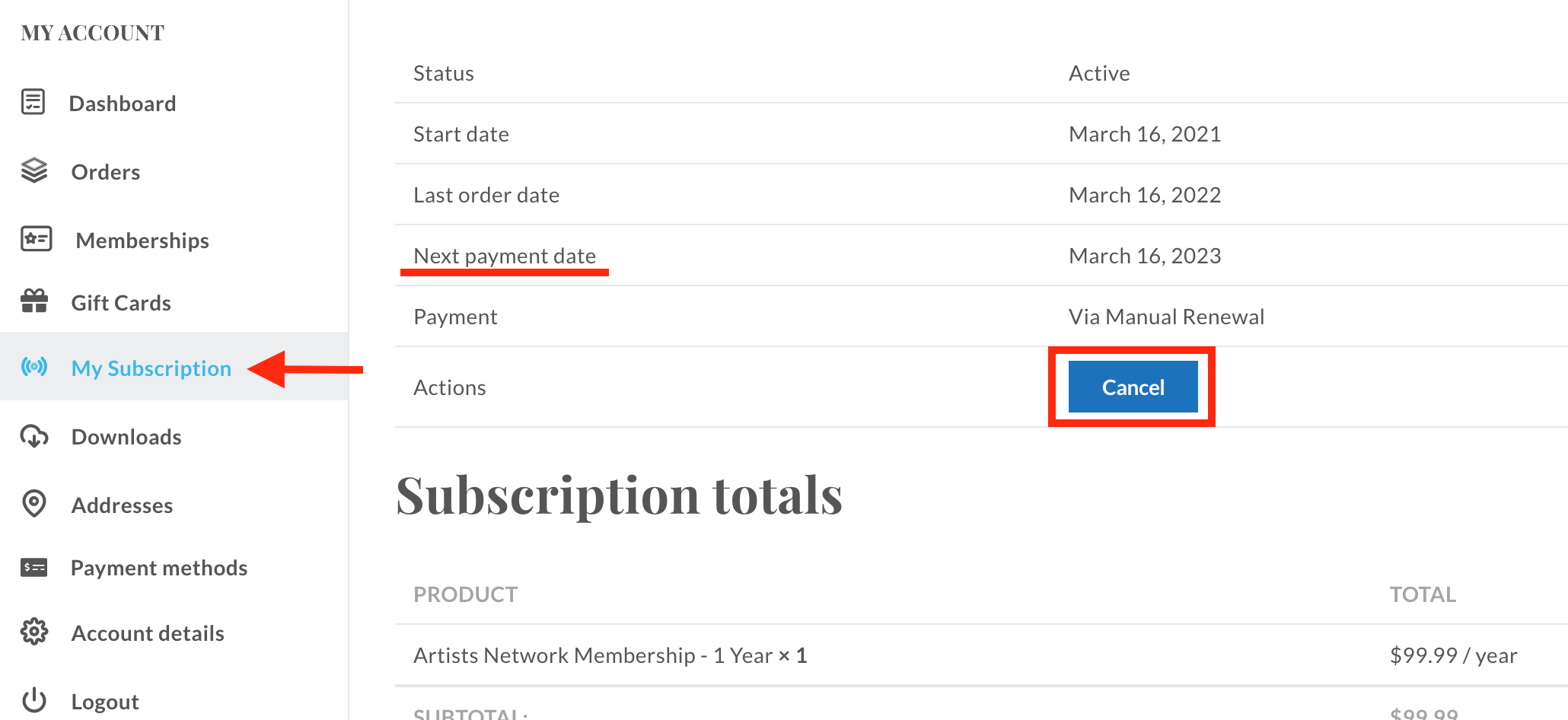Click the Addresses location pin icon
This screenshot has width=1568, height=720.
tap(34, 504)
